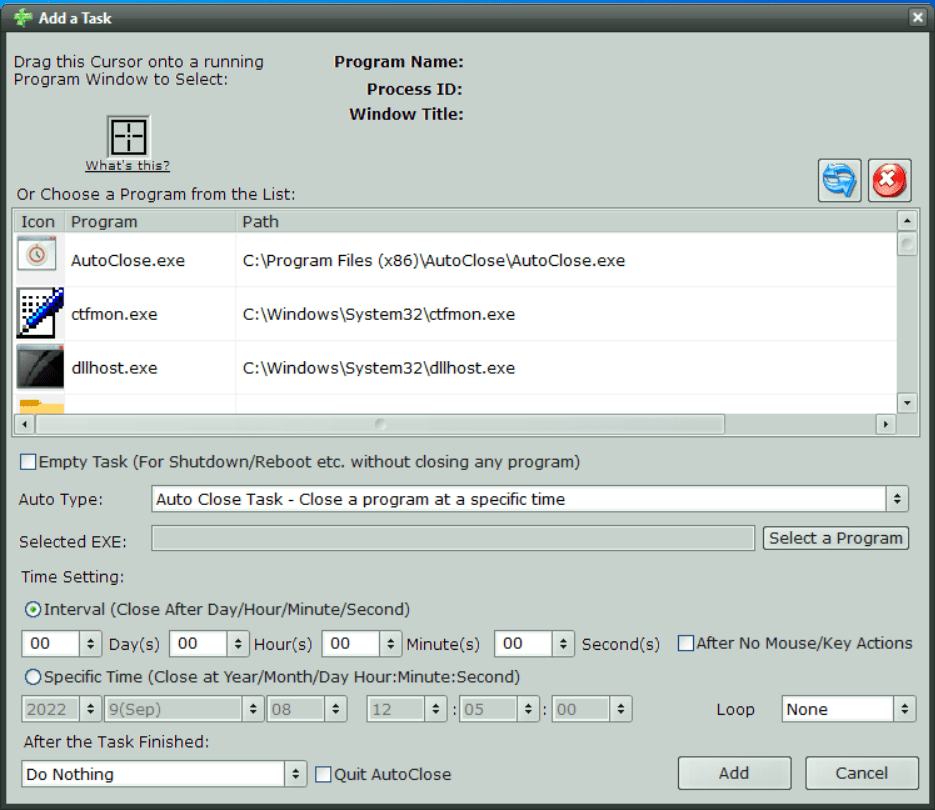Image resolution: width=935 pixels, height=810 pixels.
Task: Click the Minute(s) interval stepper arrows
Action: coord(391,644)
